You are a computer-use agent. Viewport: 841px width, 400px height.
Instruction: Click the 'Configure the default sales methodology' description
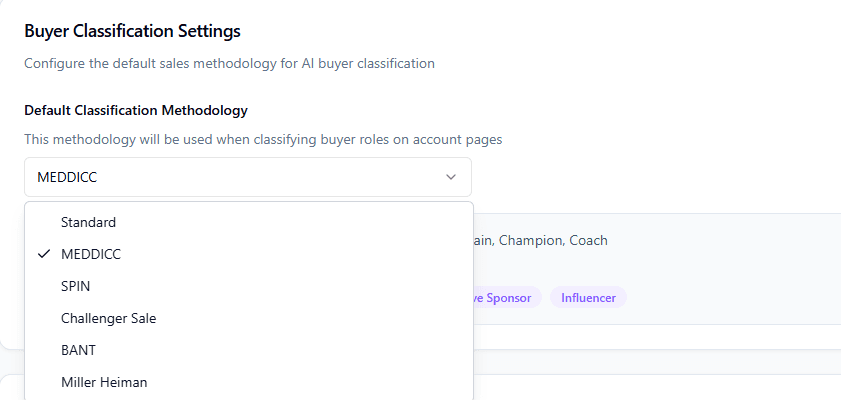click(x=229, y=63)
